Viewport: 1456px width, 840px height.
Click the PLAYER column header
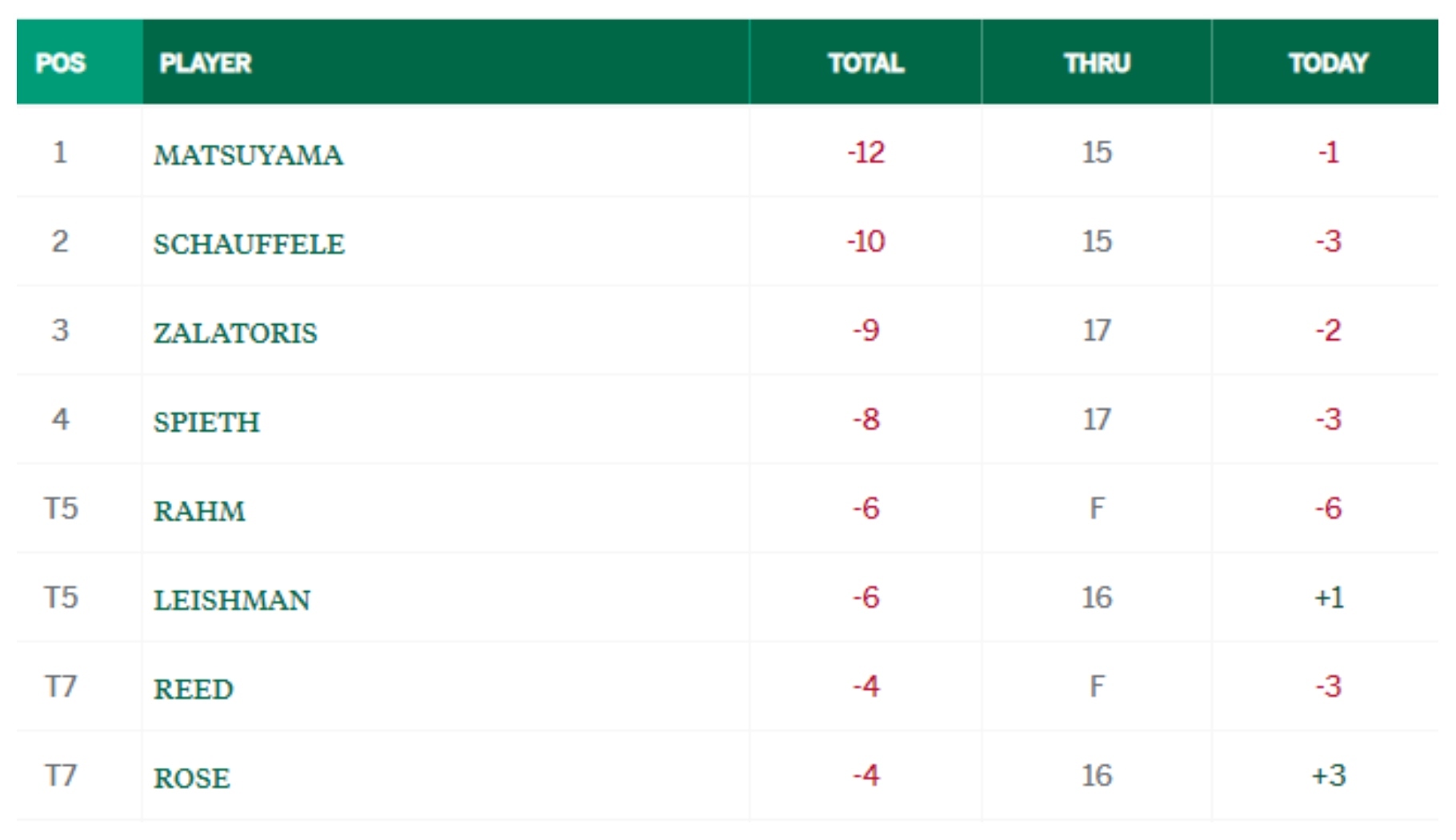point(206,63)
